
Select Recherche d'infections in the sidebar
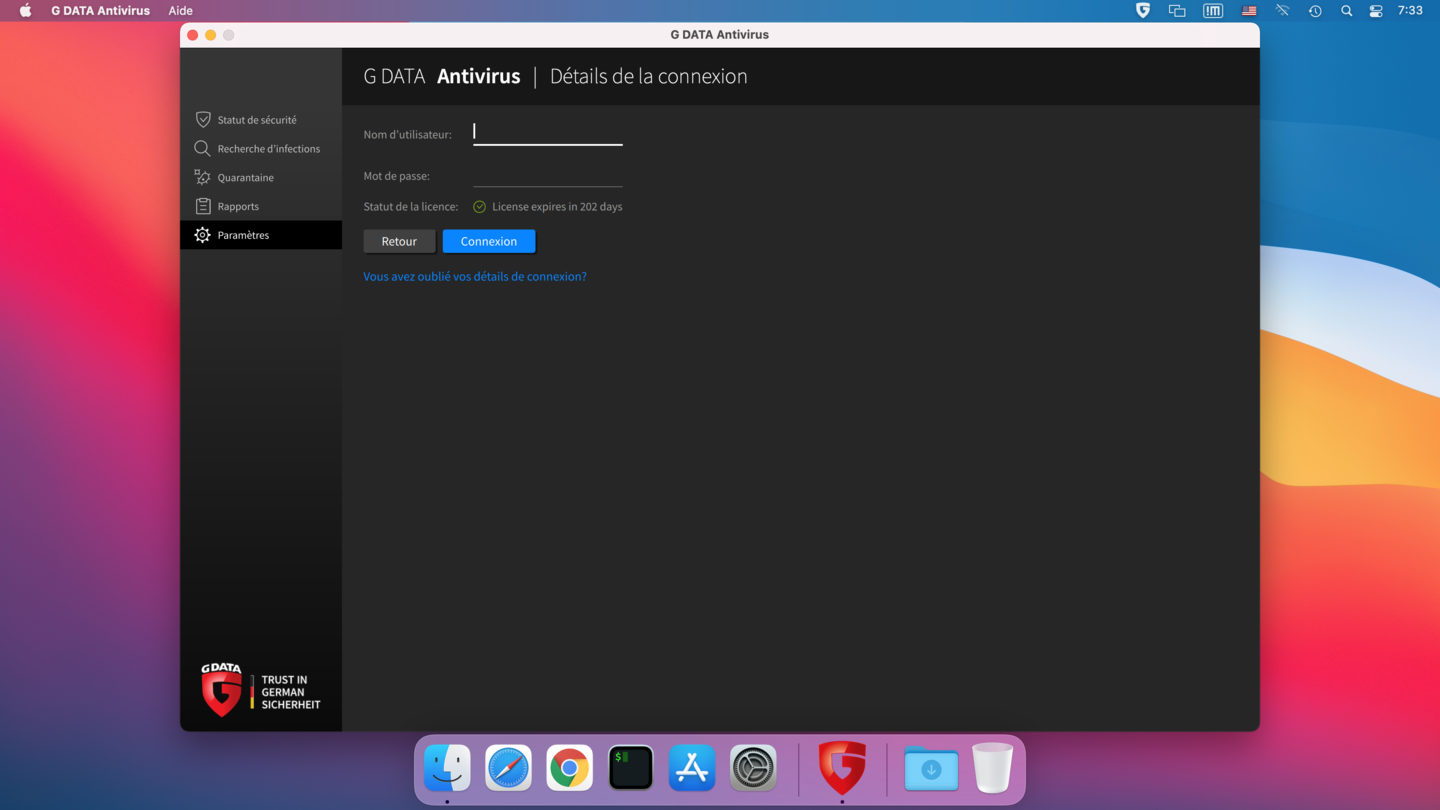[261, 149]
